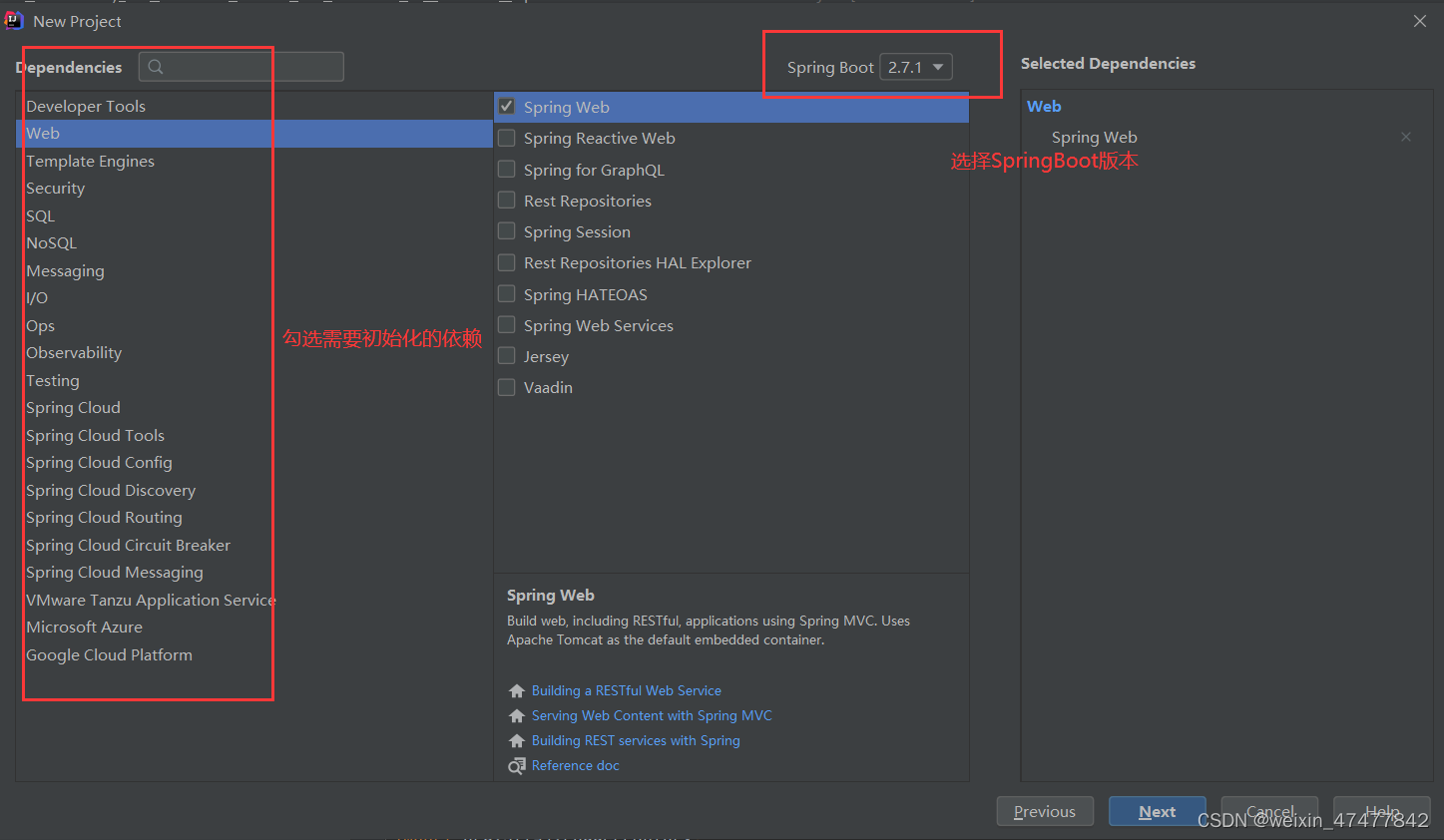Select VMware Tanzu Application Service
The height and width of the screenshot is (840, 1444).
[x=254, y=600]
